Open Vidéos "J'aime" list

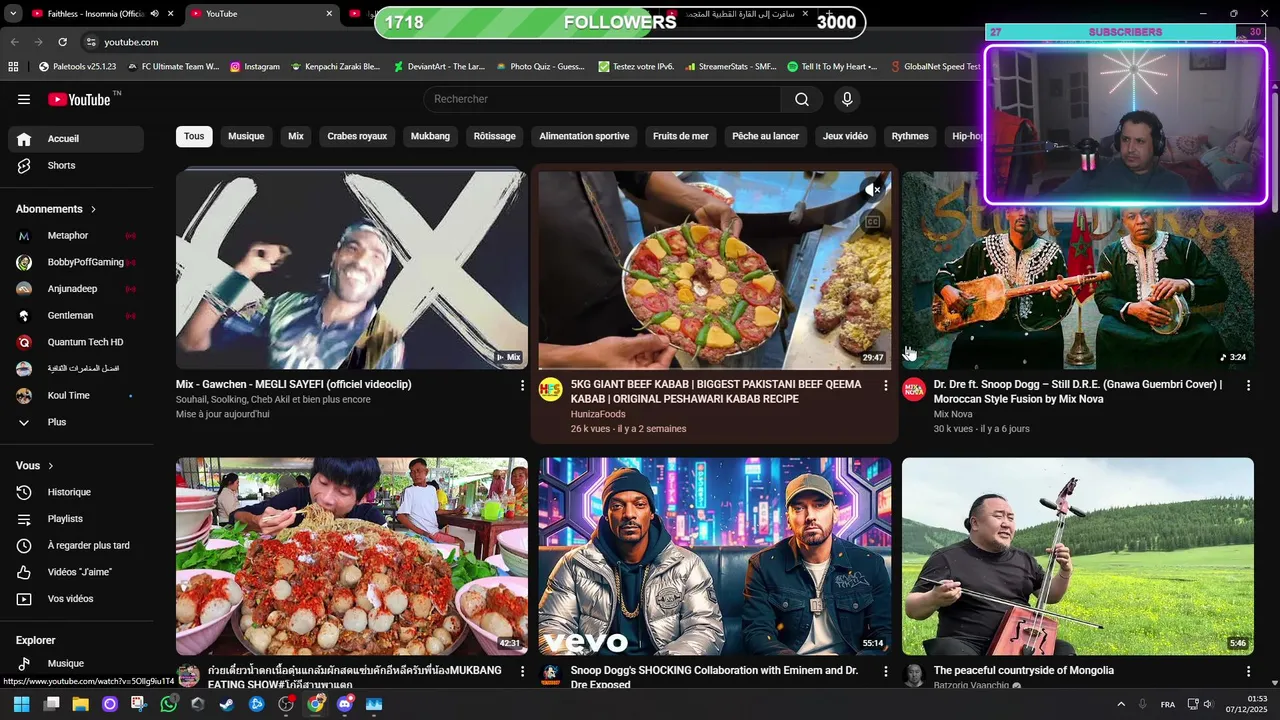pyautogui.click(x=76, y=572)
